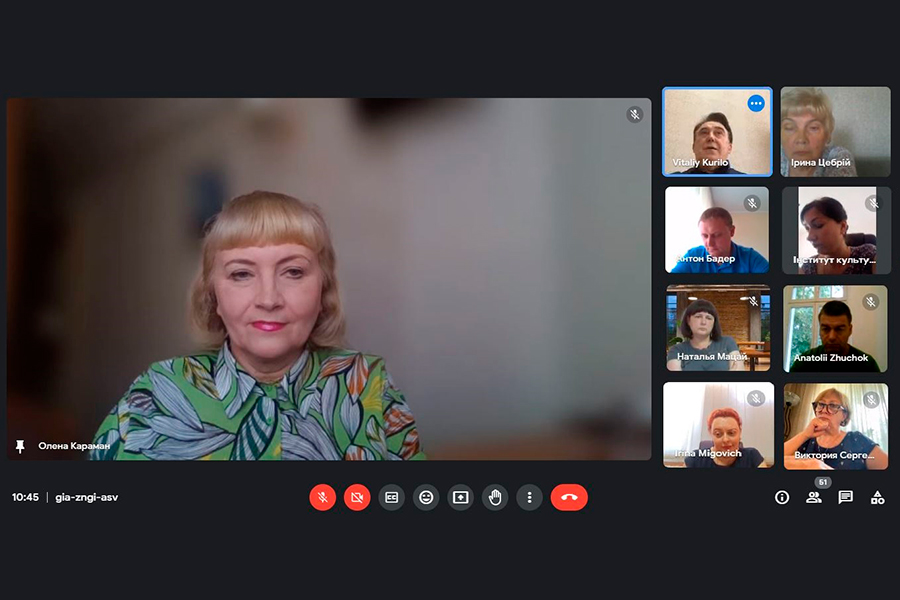This screenshot has height=600, width=900.
Task: Click the pin icon beside Олена Караман
Action: tap(20, 446)
